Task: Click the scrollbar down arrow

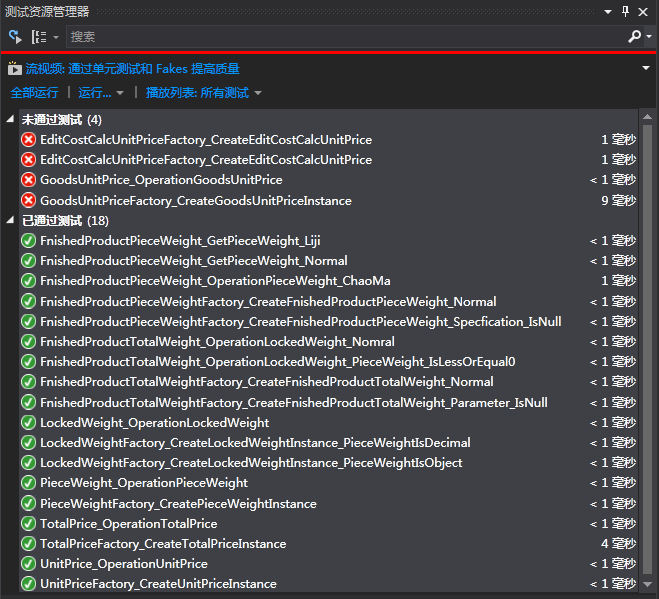Action: 647,585
